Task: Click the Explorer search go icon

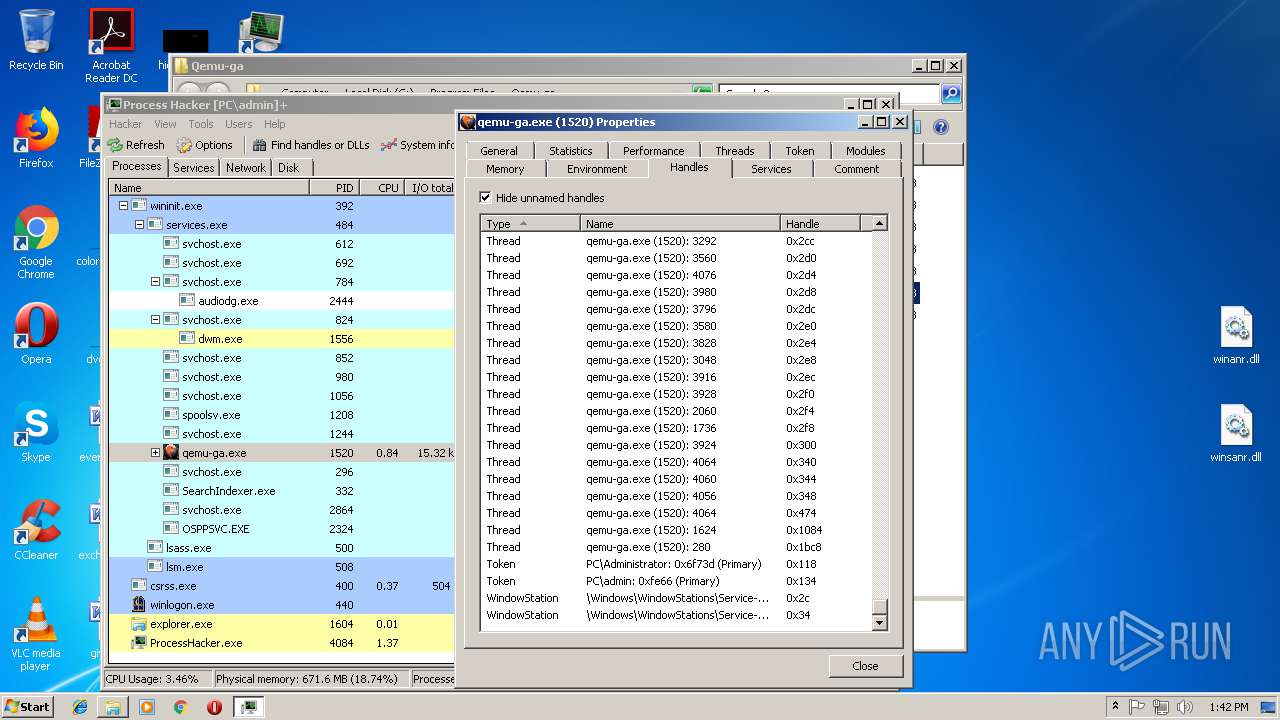Action: pyautogui.click(x=951, y=93)
